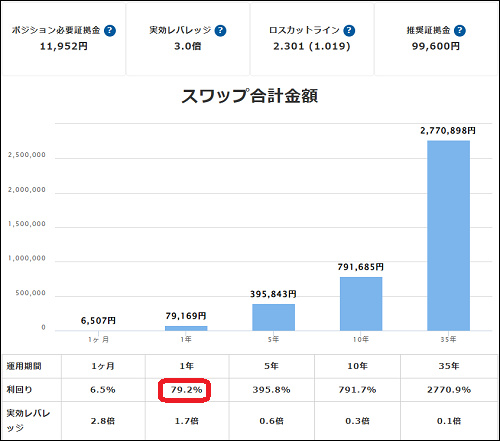Click the 1ヶ月 column header cell
The image size is (500, 441).
point(103,366)
